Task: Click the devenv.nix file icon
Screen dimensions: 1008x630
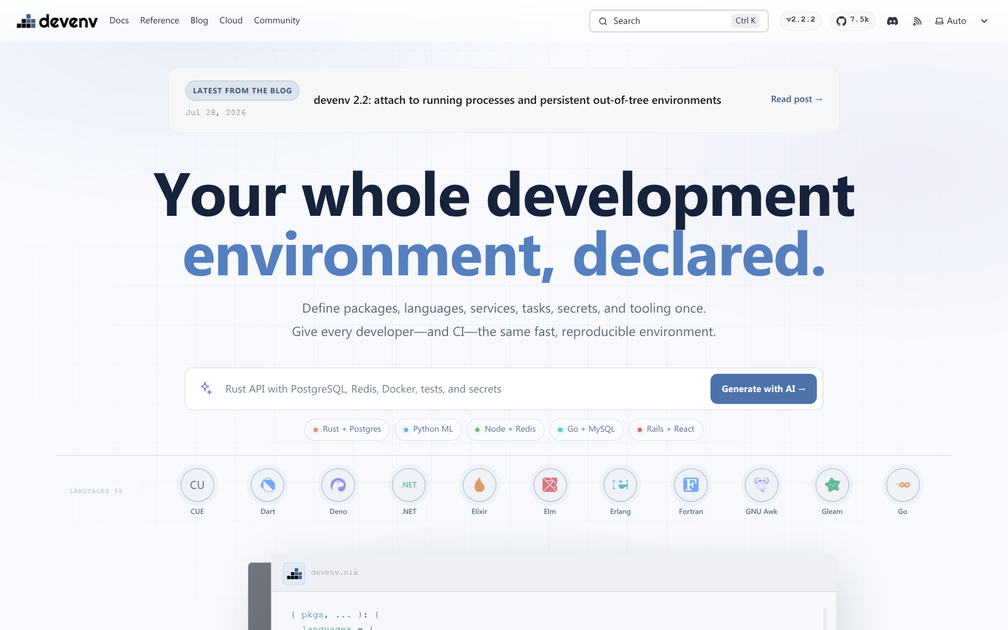Action: point(294,573)
